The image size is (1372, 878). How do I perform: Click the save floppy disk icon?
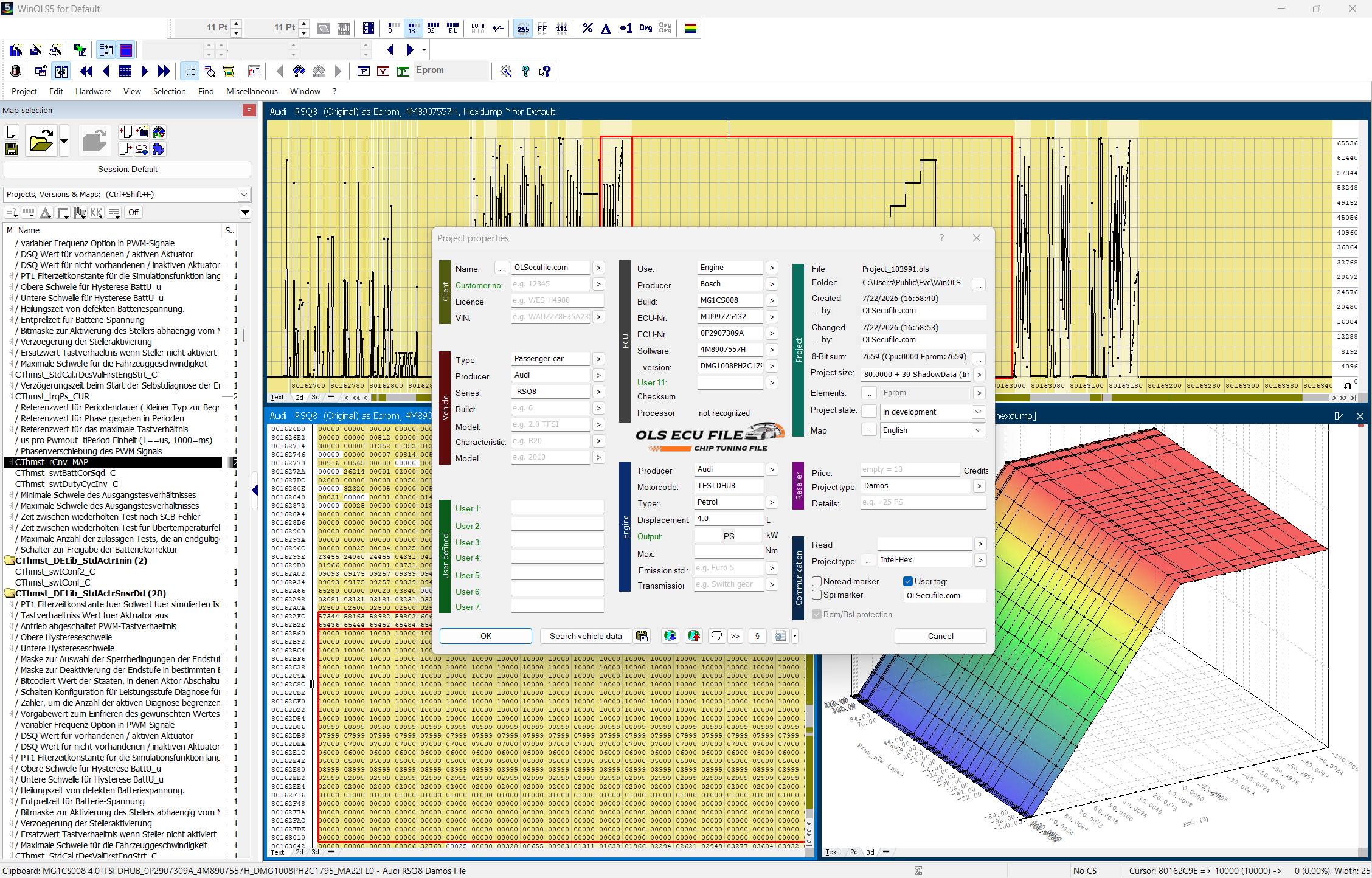coord(12,149)
